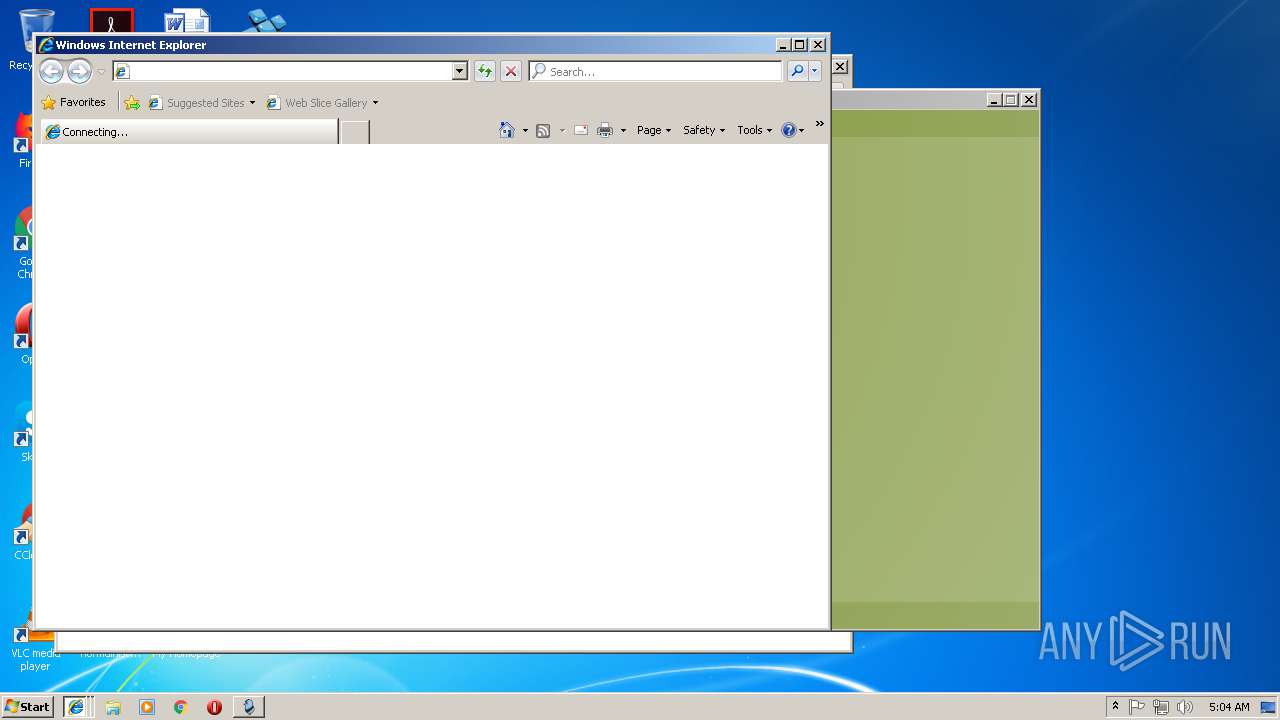1280x720 pixels.
Task: Expand Print options dropdown arrow
Action: click(x=623, y=131)
